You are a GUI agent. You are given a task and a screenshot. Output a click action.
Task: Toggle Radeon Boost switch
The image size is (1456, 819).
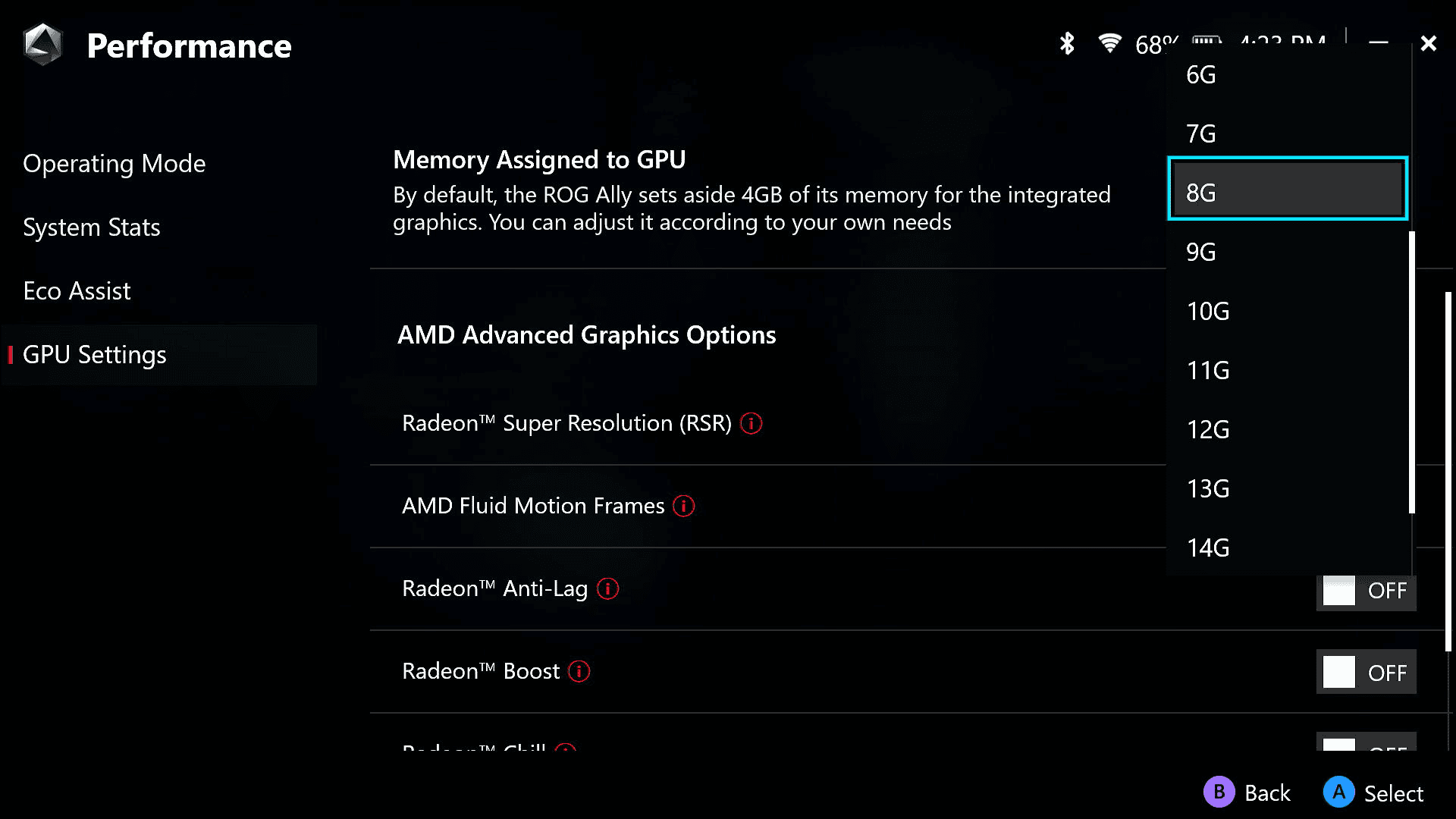(1366, 672)
